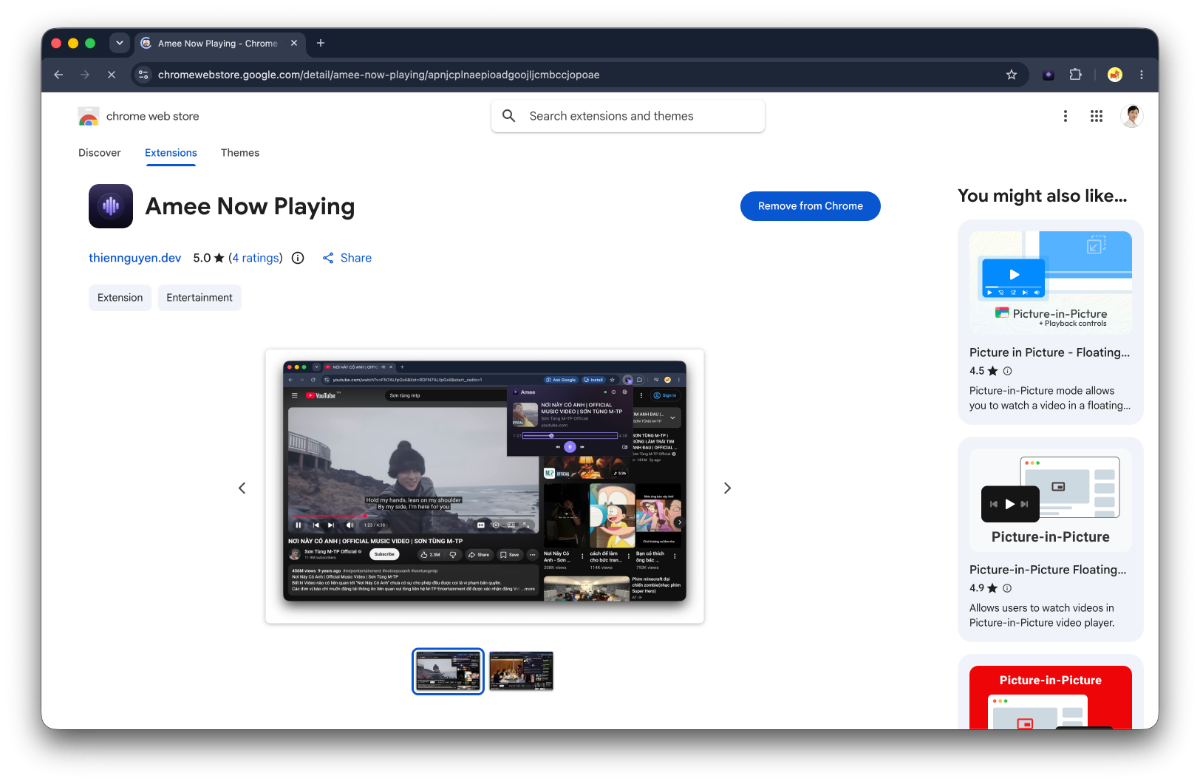The height and width of the screenshot is (784, 1200).
Task: Click the 5.0 star rating value
Action: 209,258
